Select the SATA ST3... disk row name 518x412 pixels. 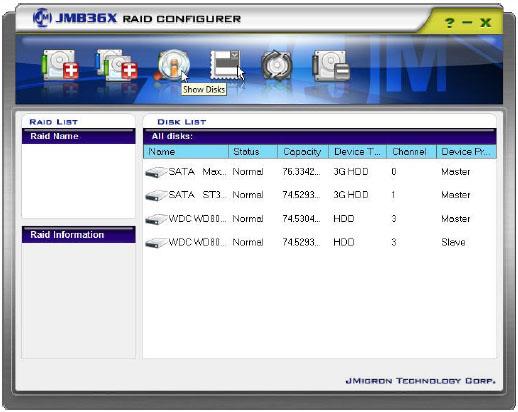[197, 195]
